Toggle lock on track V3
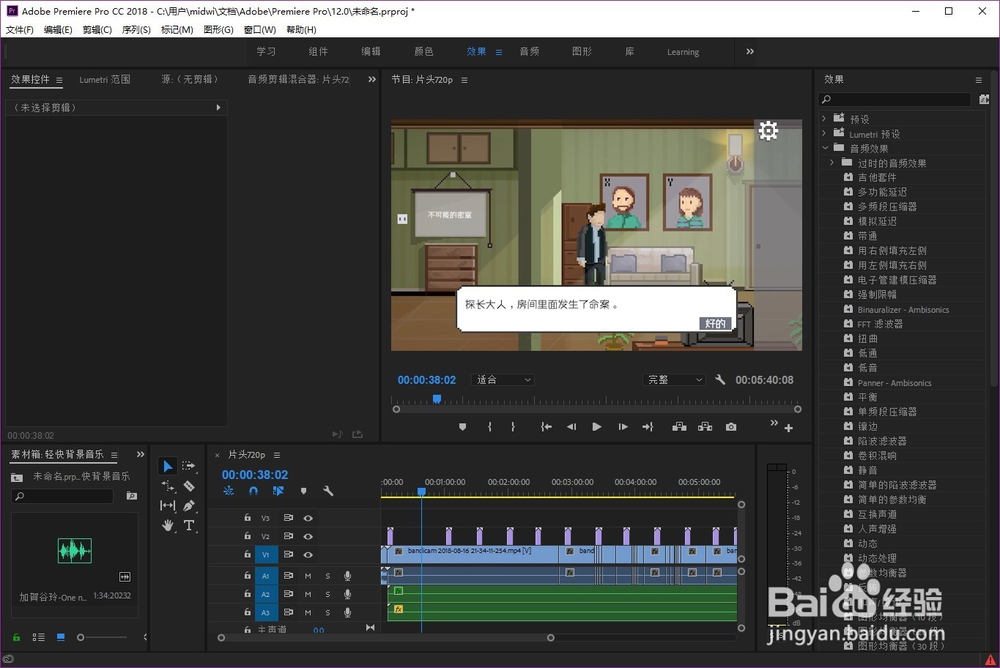Viewport: 1000px width, 668px height. click(247, 518)
